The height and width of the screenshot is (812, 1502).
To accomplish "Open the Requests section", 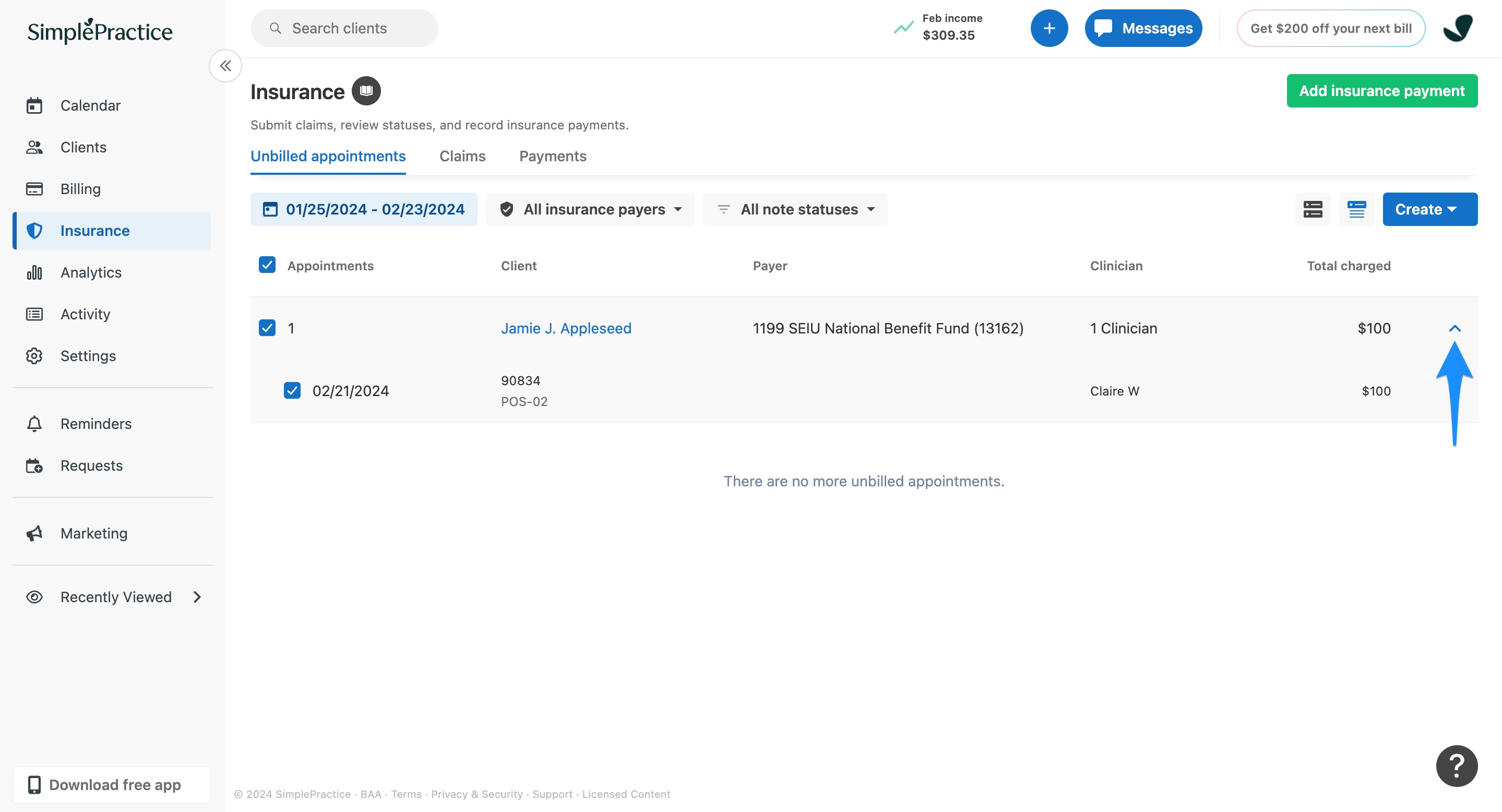I will click(111, 465).
